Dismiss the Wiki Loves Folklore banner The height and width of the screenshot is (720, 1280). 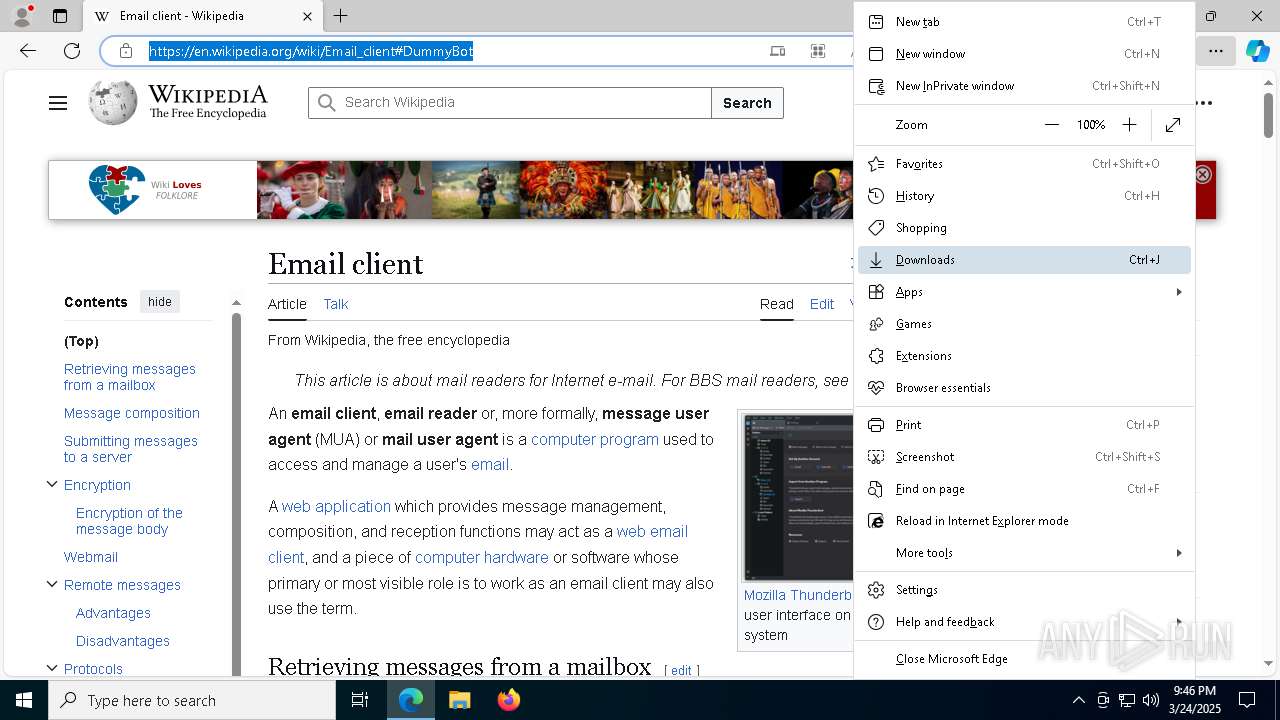coord(1203,174)
